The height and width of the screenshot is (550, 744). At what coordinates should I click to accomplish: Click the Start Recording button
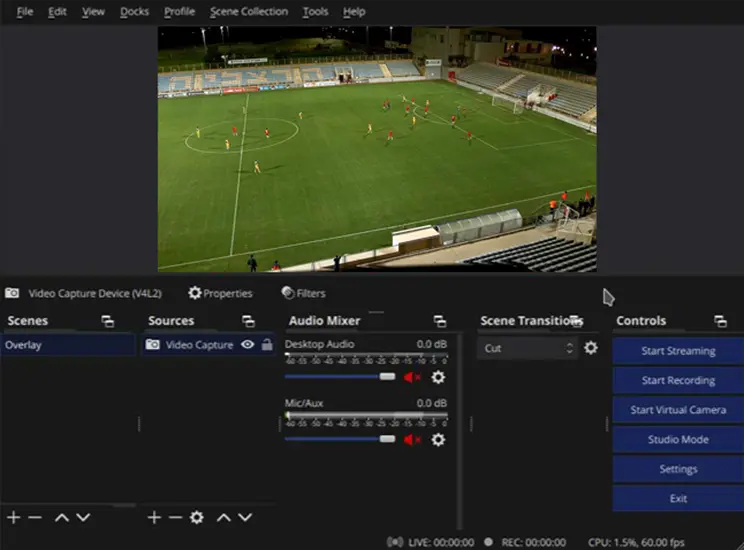(x=678, y=380)
